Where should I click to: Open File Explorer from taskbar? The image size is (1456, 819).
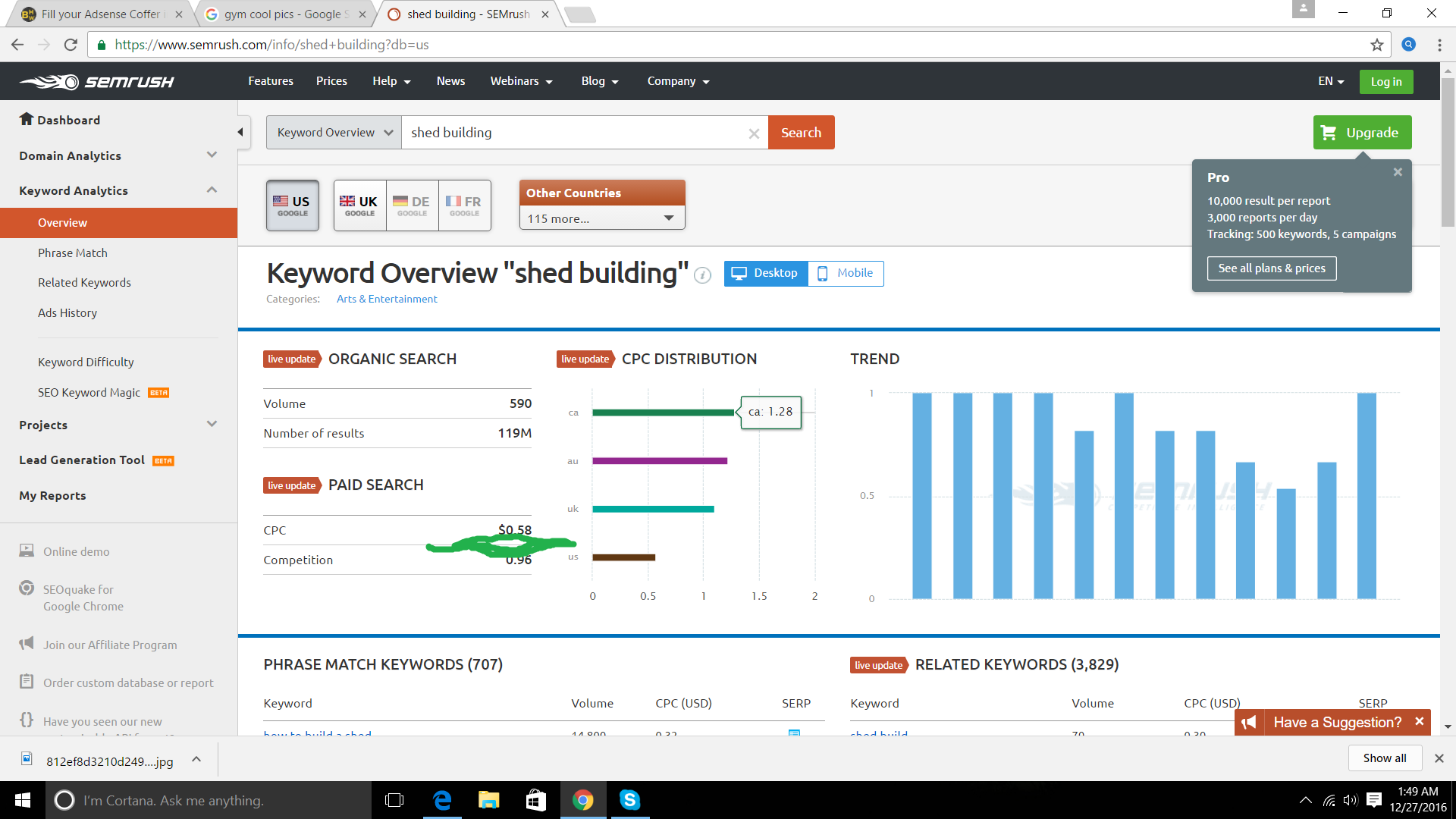pyautogui.click(x=489, y=800)
